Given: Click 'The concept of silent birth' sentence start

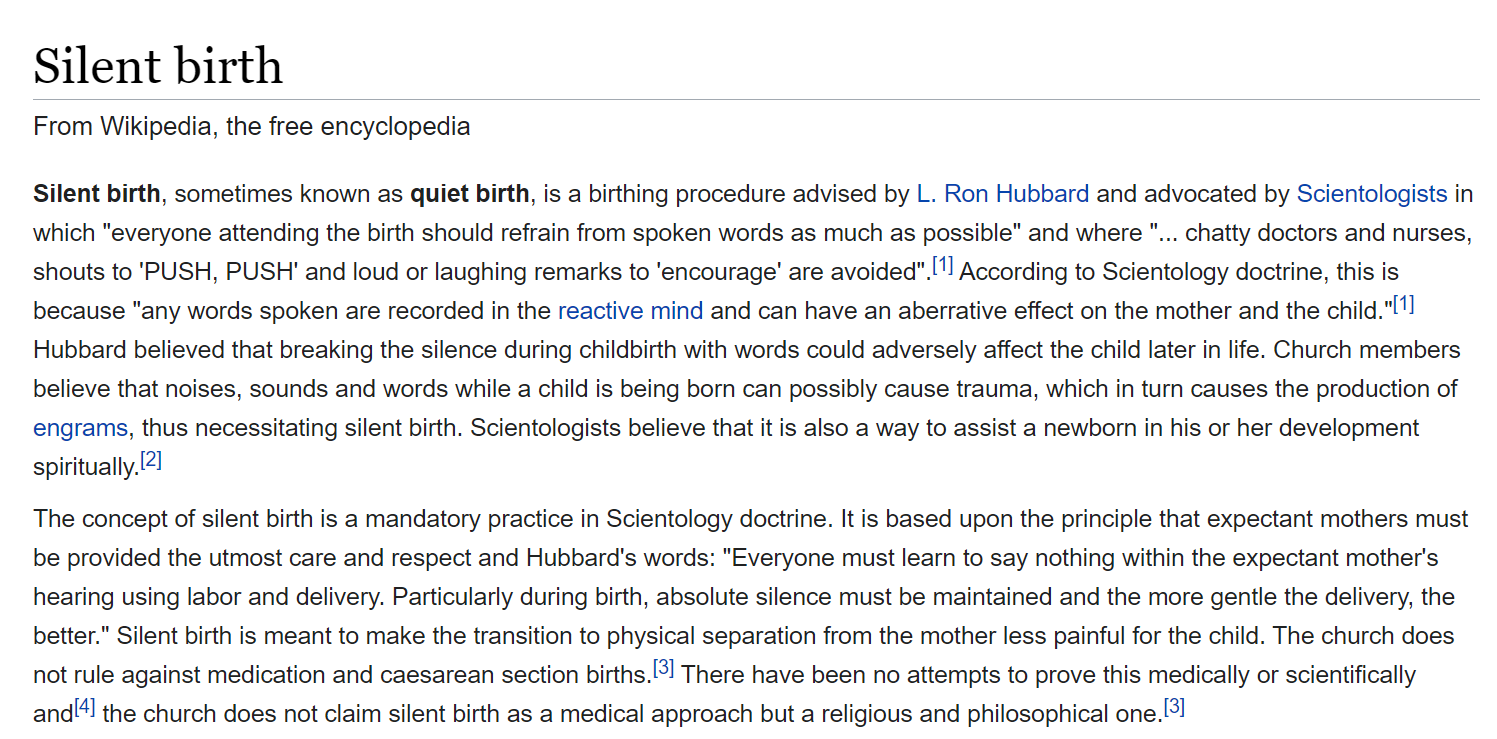Looking at the screenshot, I should (167, 519).
